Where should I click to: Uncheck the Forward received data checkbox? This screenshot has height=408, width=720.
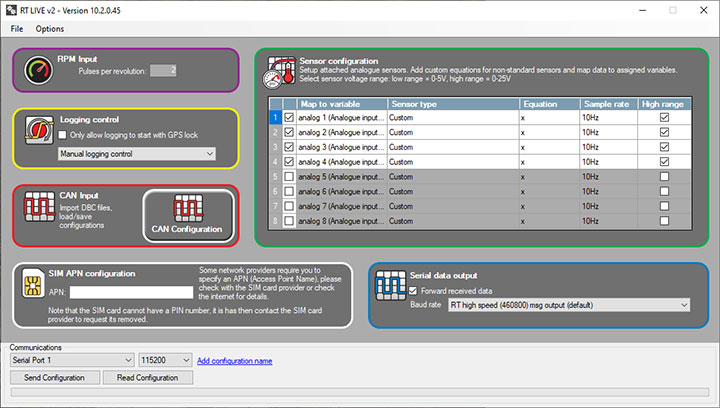pos(415,291)
